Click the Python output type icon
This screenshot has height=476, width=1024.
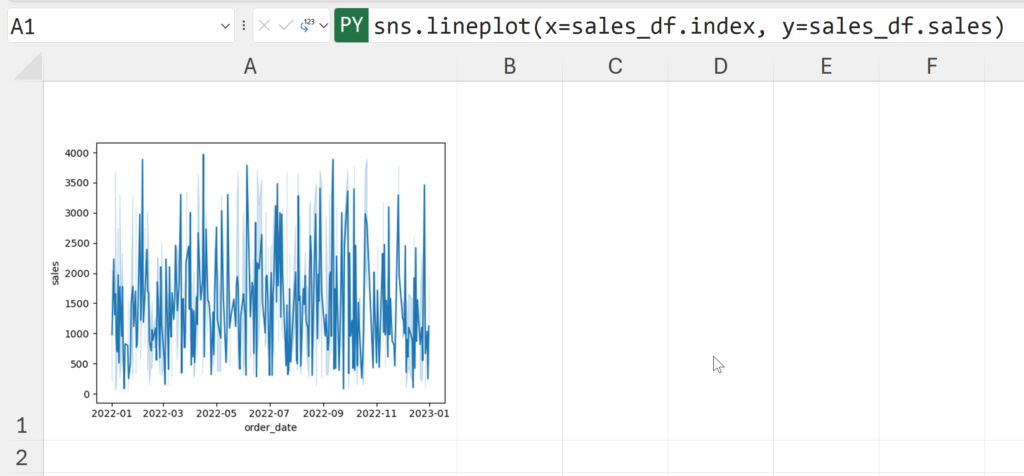307,25
